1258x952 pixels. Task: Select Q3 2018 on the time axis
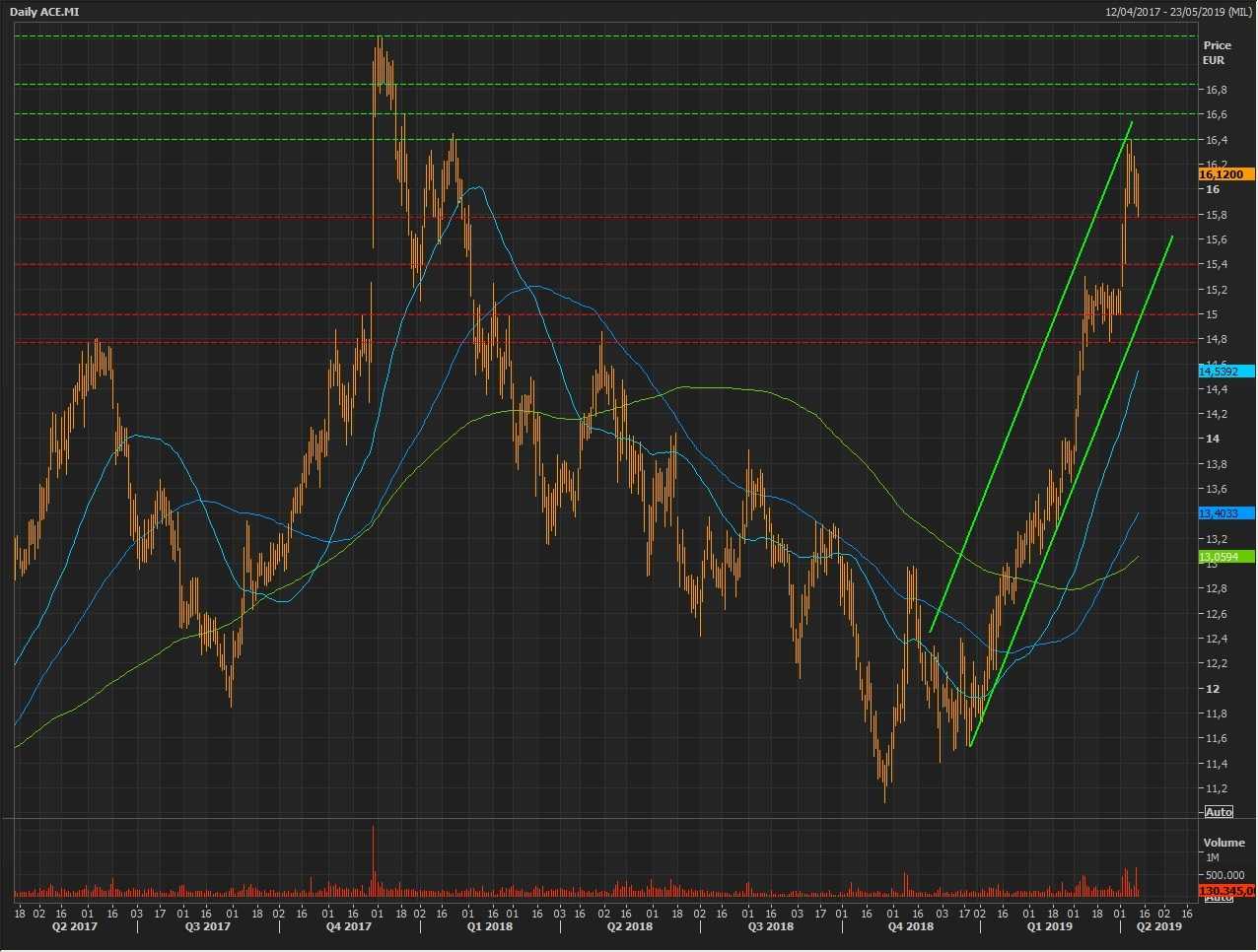click(770, 926)
